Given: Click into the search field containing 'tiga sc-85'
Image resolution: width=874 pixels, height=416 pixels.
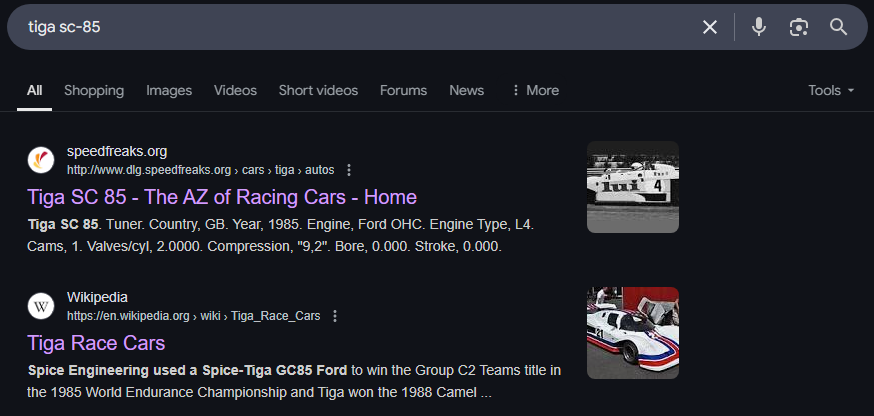Looking at the screenshot, I should (350, 27).
